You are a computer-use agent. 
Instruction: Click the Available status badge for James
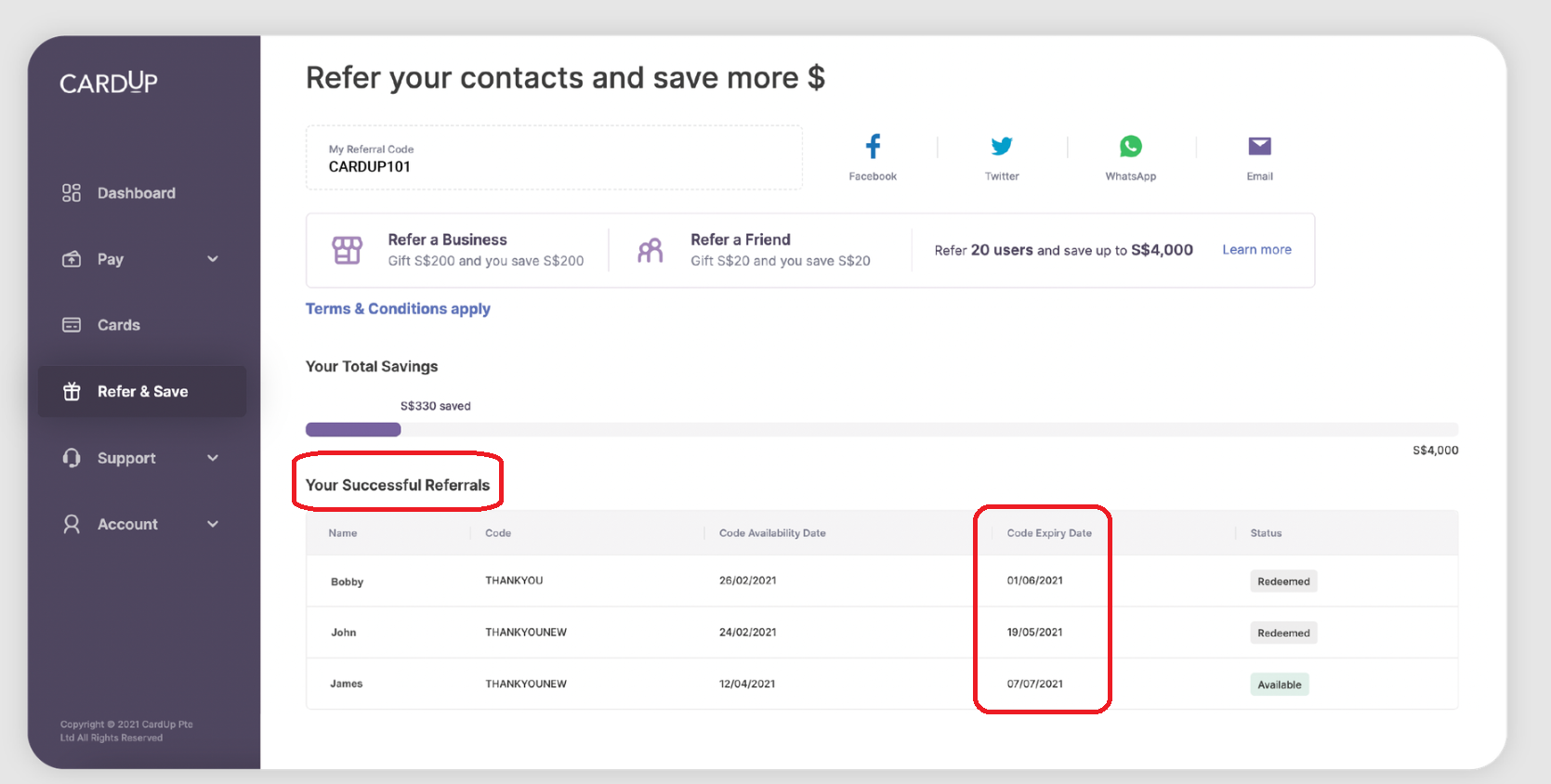click(x=1279, y=685)
